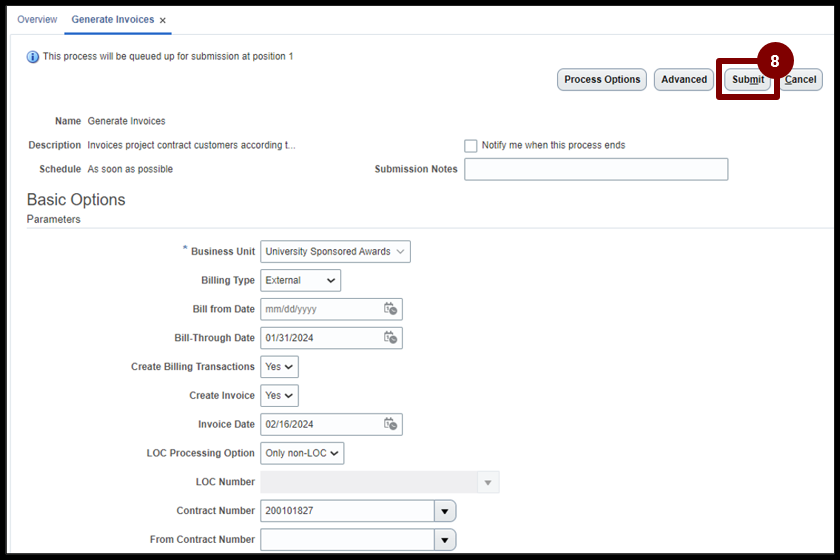Open the Create Invoice dropdown
Screen dimensions: 840x560
[280, 395]
